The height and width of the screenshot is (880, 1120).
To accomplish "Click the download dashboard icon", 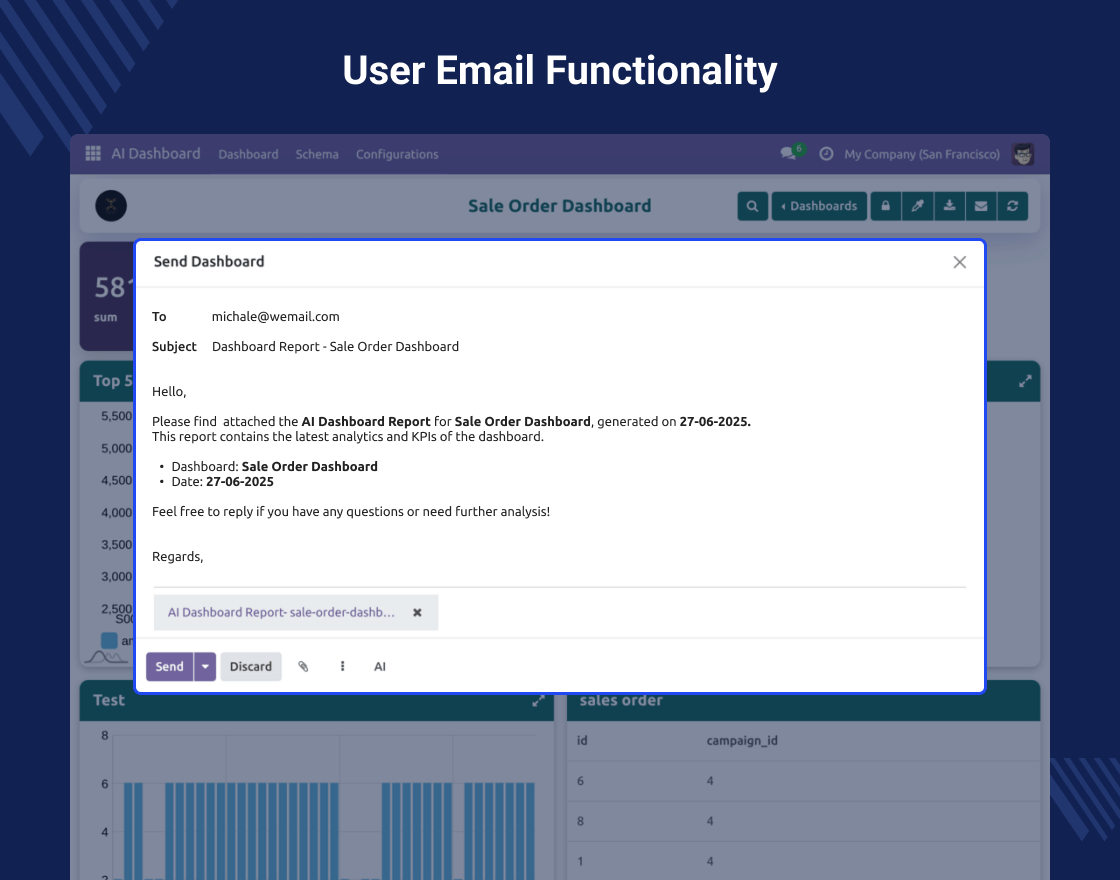I will click(949, 206).
